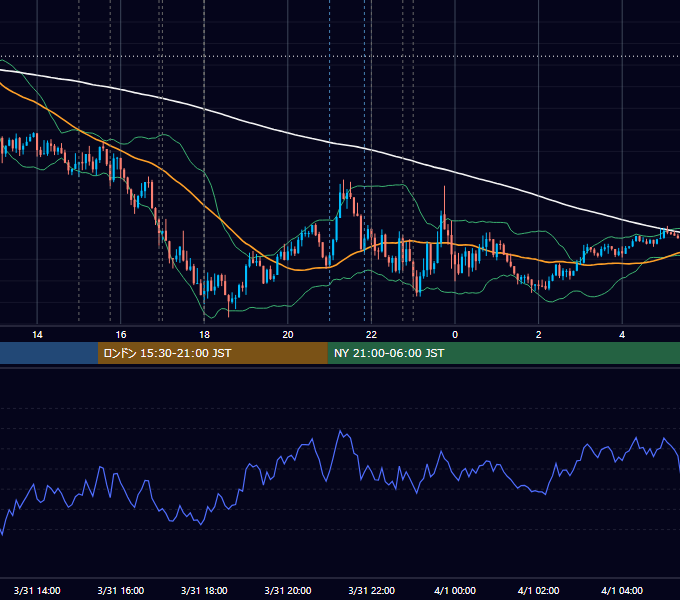The width and height of the screenshot is (680, 600).
Task: Click the 20 hour label on price chart axis
Action: [x=288, y=335]
